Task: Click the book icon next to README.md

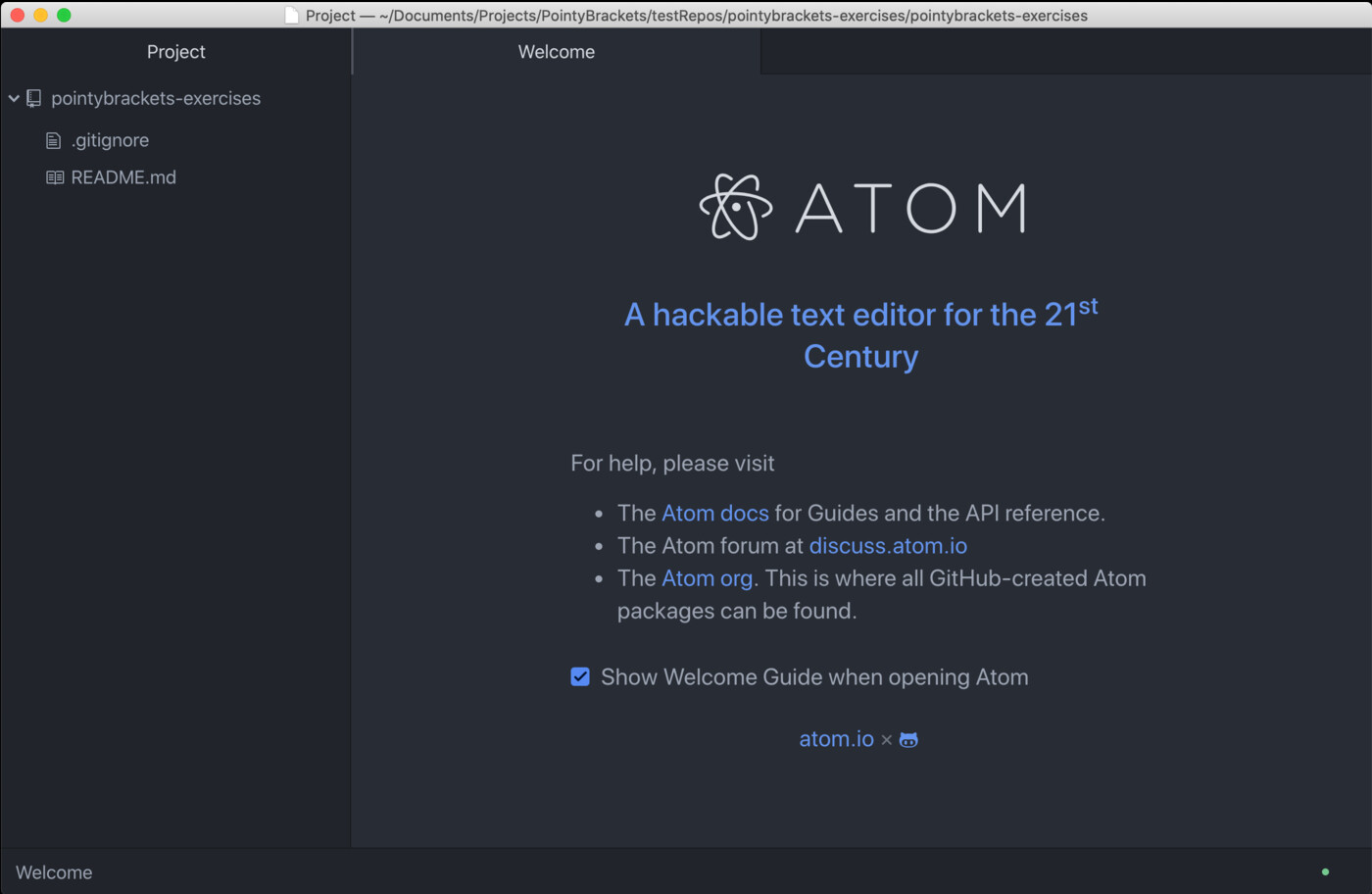Action: pyautogui.click(x=55, y=177)
